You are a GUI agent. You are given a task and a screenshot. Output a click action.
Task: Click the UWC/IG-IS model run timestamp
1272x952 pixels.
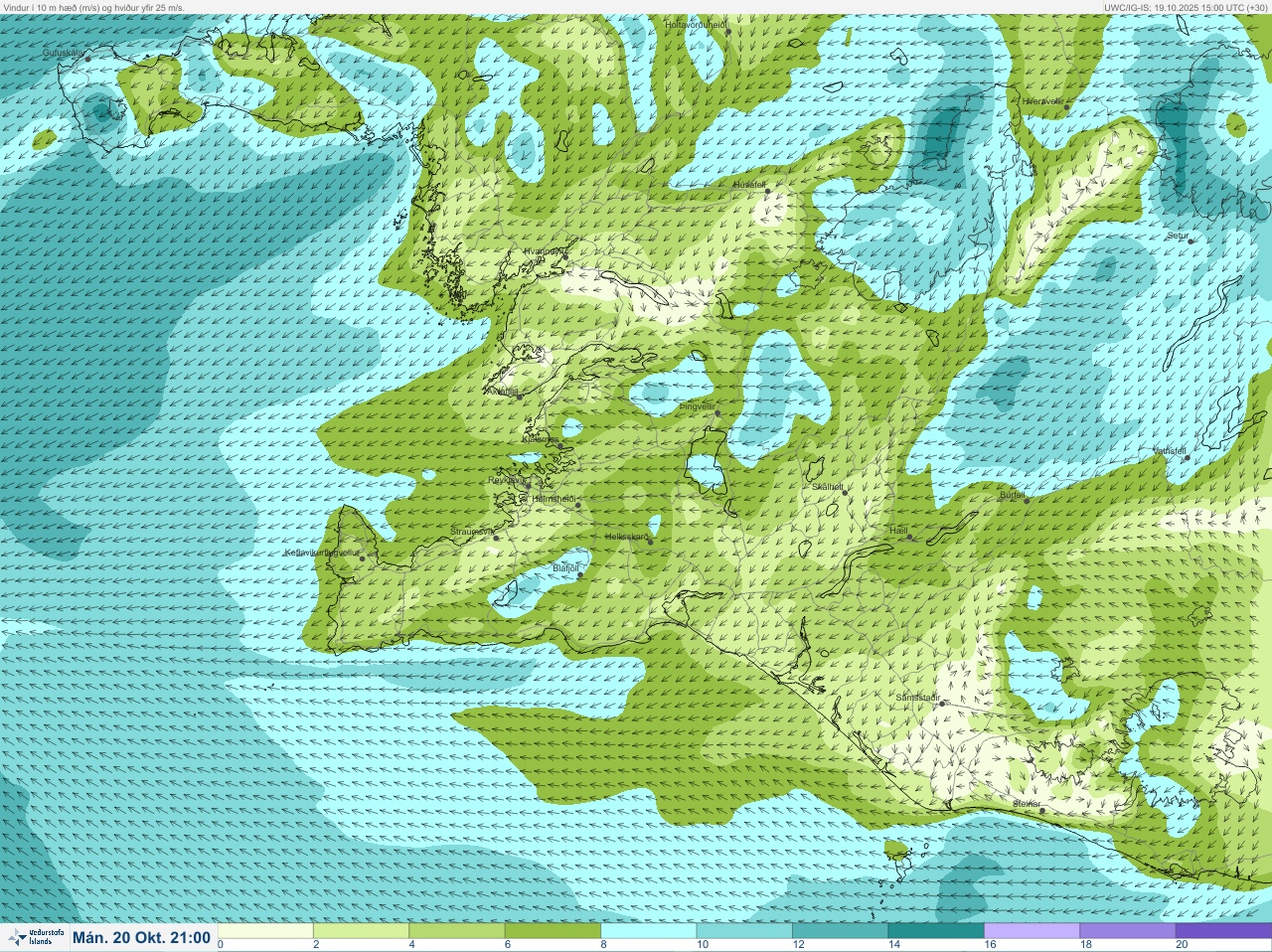coord(1186,7)
